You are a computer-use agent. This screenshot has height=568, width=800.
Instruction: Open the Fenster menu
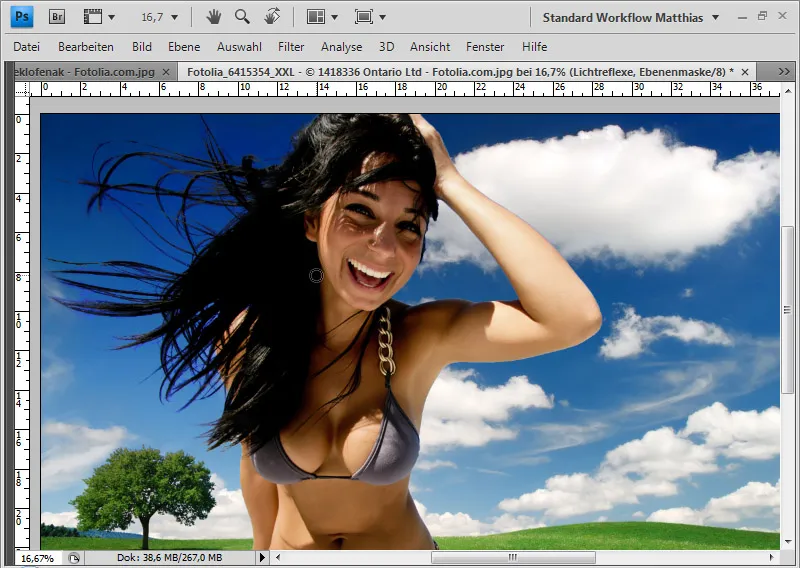[485, 47]
